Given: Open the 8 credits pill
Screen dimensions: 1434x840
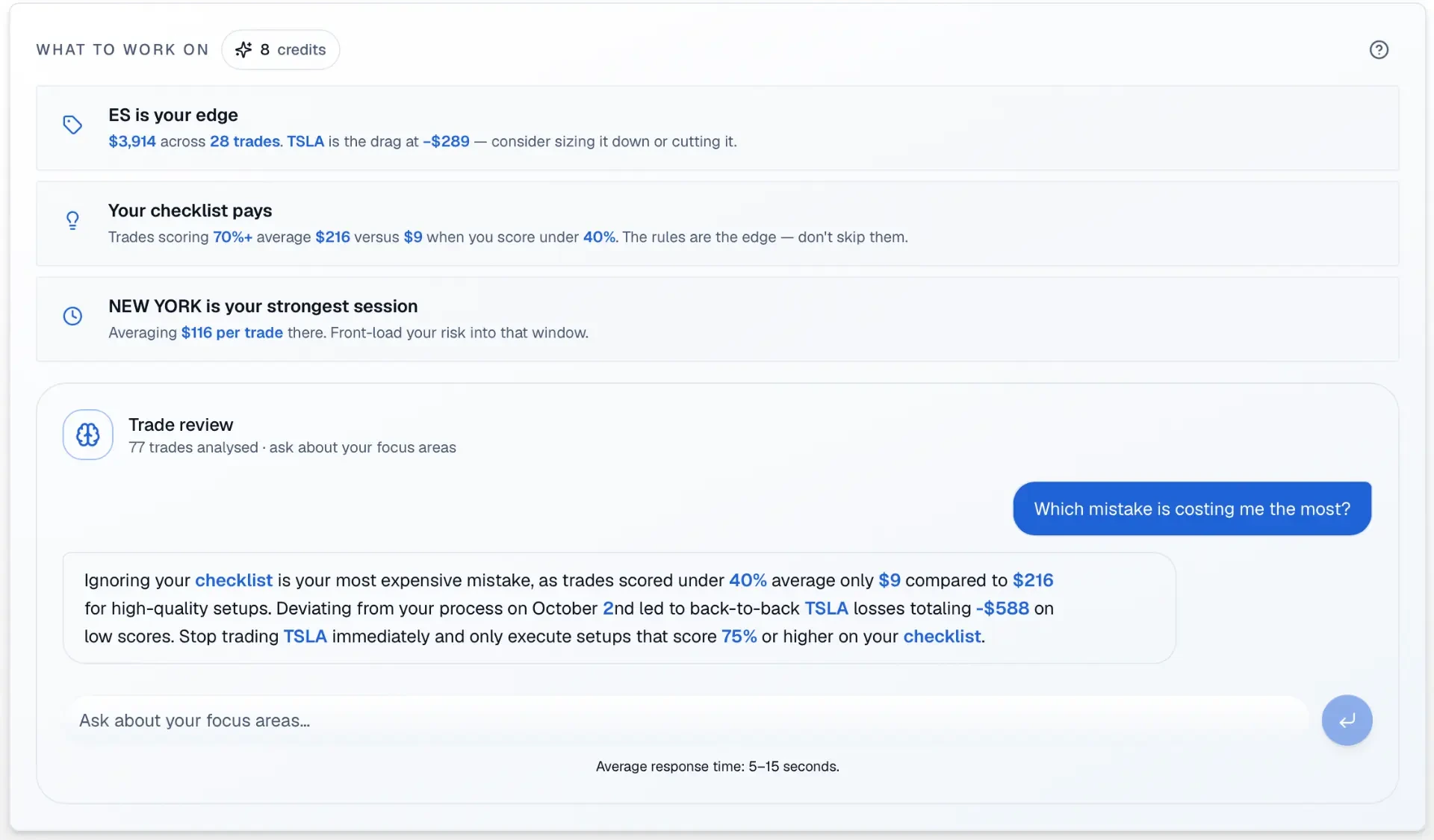Looking at the screenshot, I should coord(281,49).
